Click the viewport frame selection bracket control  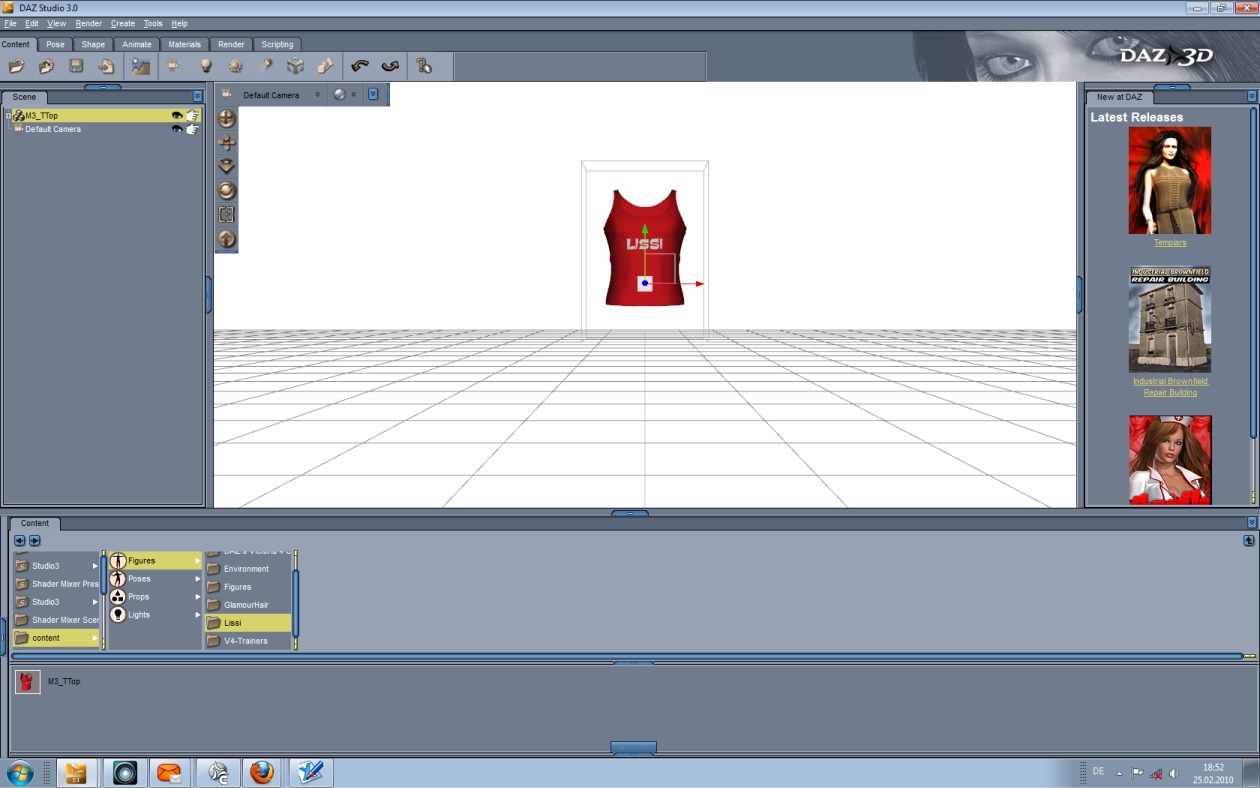coord(227,214)
